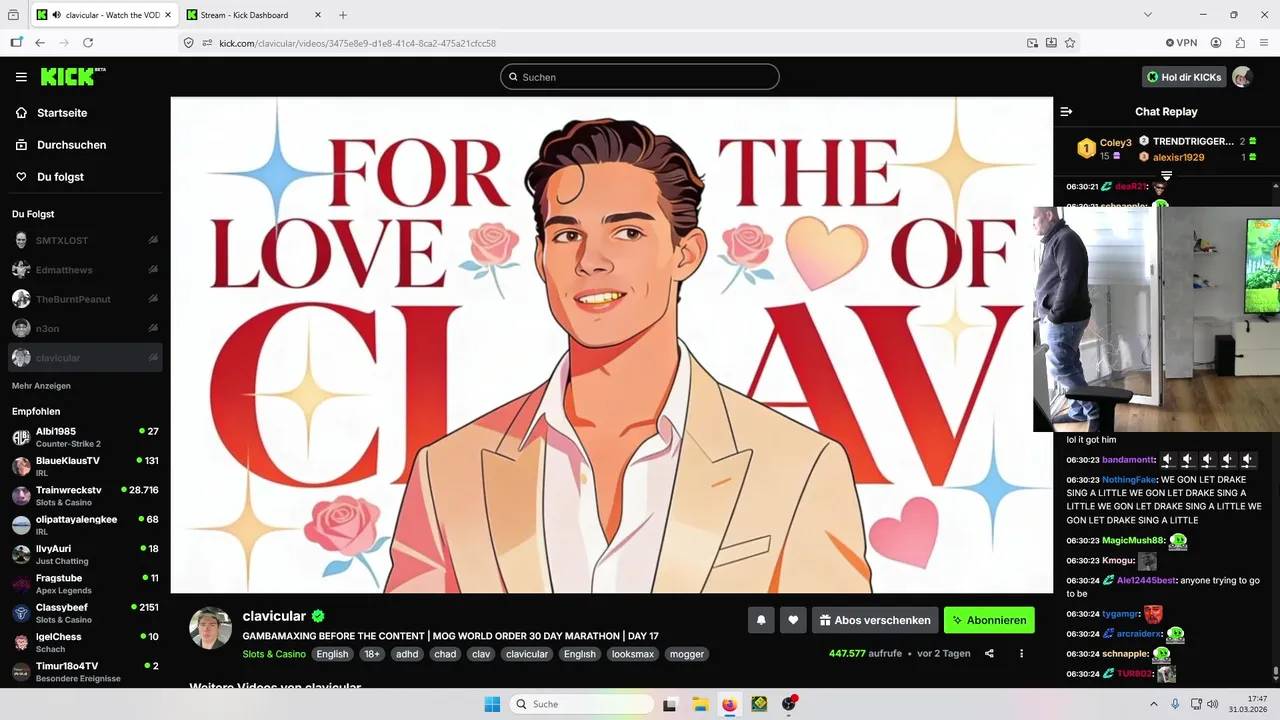This screenshot has width=1280, height=720.
Task: Open a new browser tab
Action: [343, 15]
